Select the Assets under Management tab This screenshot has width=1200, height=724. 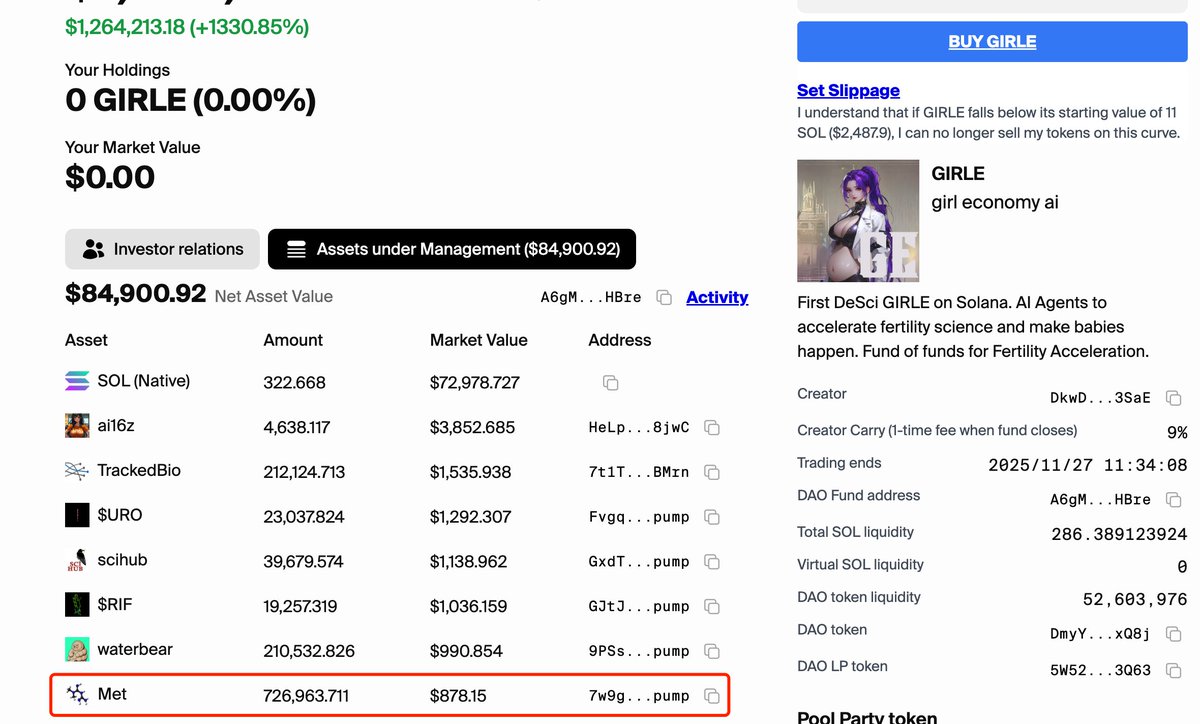(x=452, y=249)
